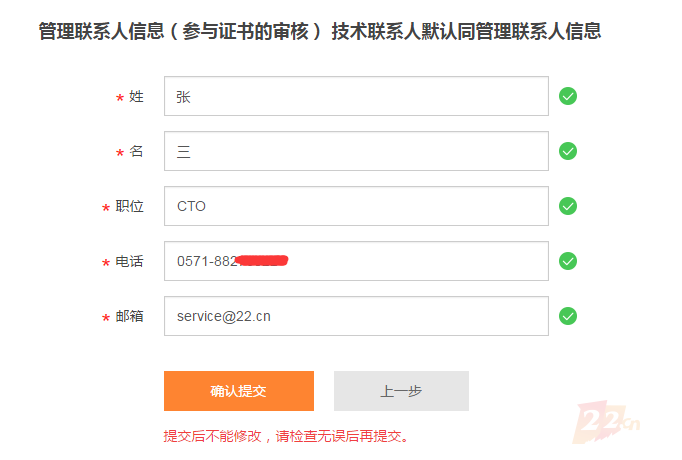
Task: Click the green checkmark beside the 姓 field
Action: pos(568,96)
